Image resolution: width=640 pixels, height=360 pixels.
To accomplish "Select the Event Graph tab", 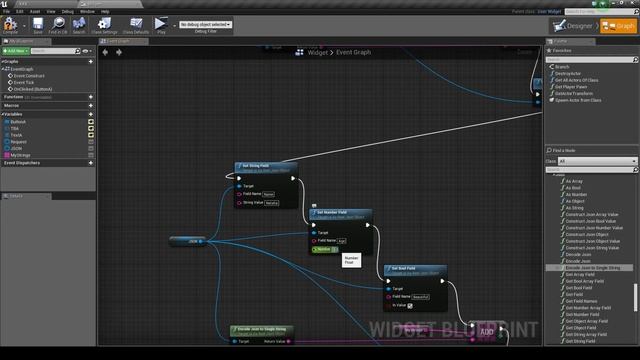I will click(x=123, y=41).
